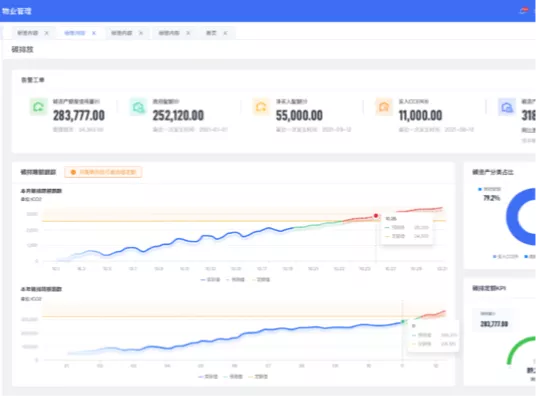
Task: Click the green carbon icon beside 283,777.00
Action: (x=38, y=107)
